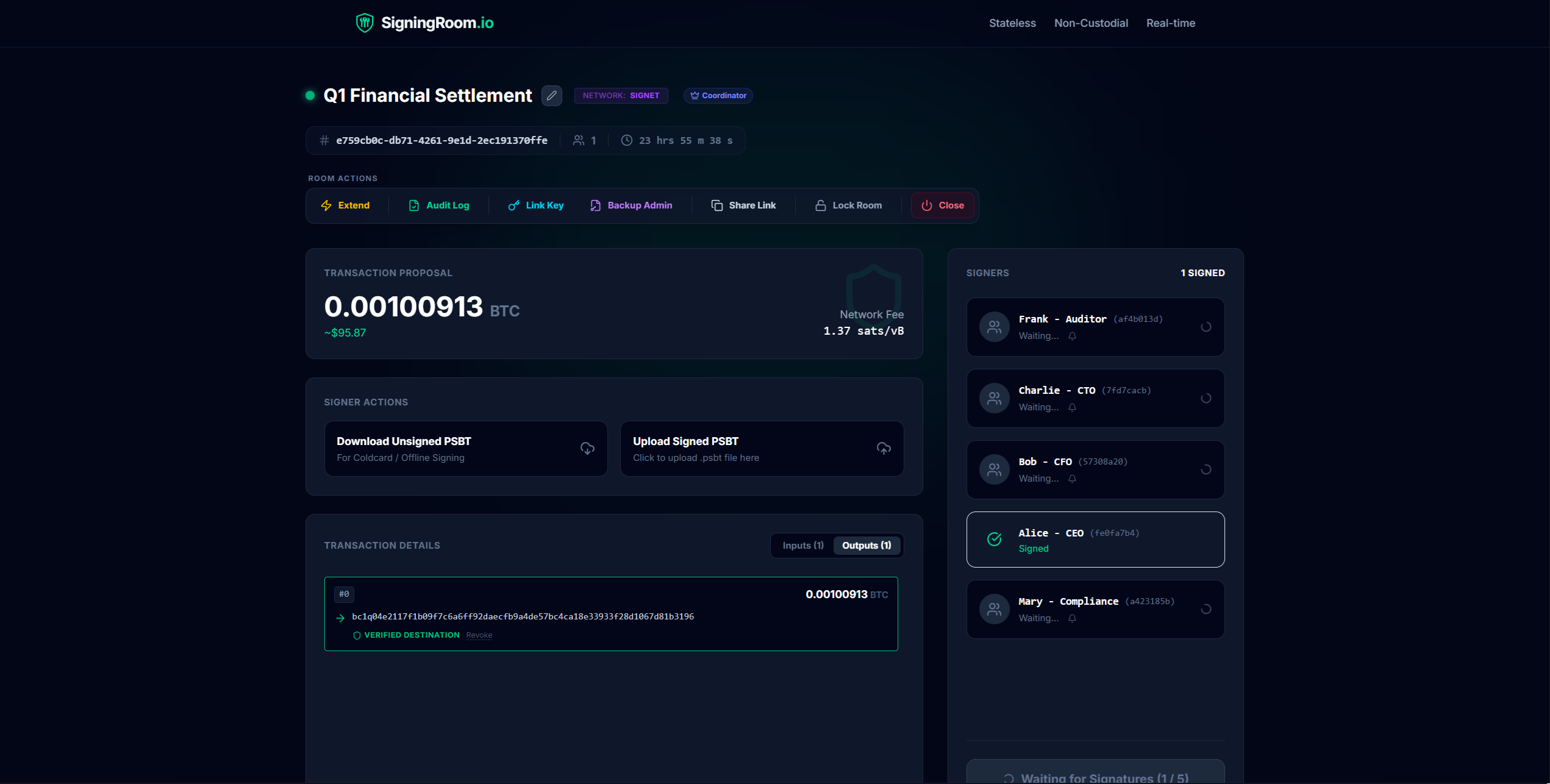The height and width of the screenshot is (784, 1550).
Task: Toggle reminder bell for Frank - Auditor
Action: coord(1073,336)
